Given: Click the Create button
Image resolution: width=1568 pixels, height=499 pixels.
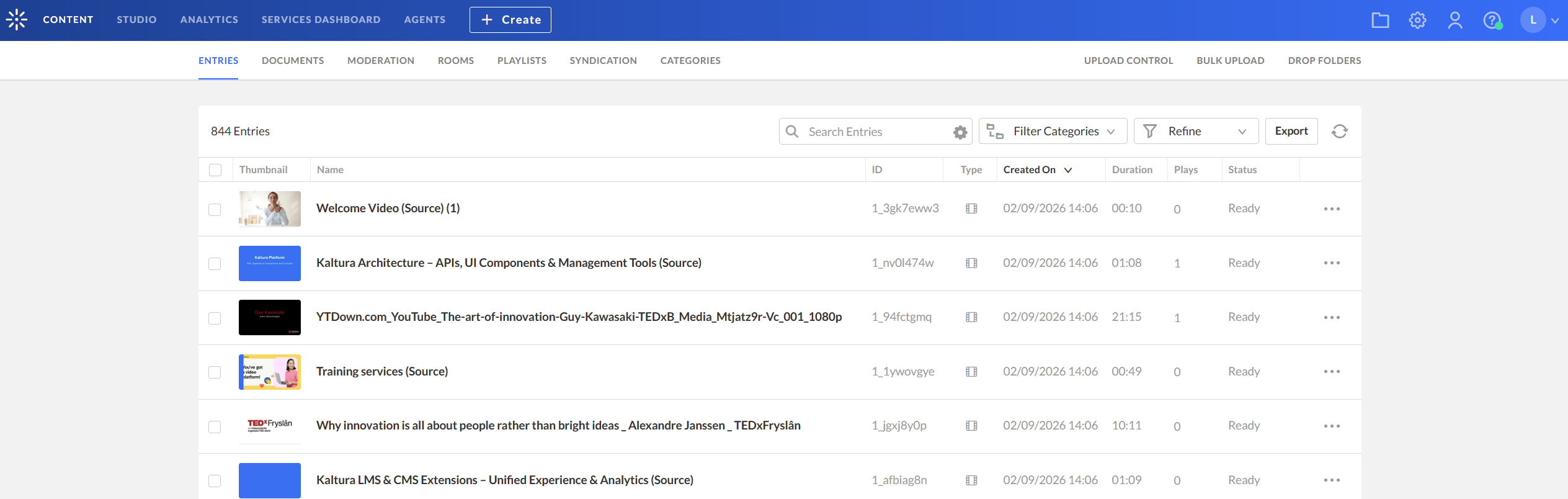Looking at the screenshot, I should click(x=510, y=20).
